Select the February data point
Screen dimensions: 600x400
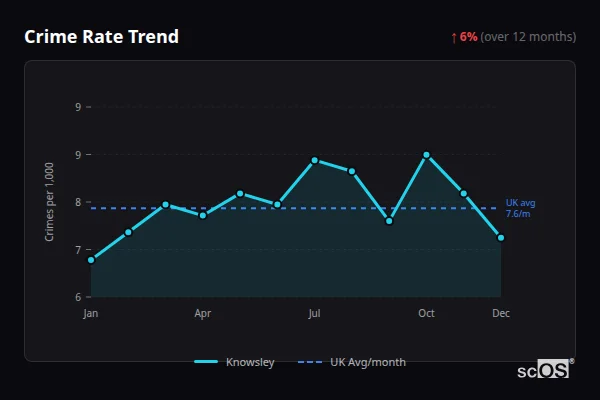tap(128, 232)
